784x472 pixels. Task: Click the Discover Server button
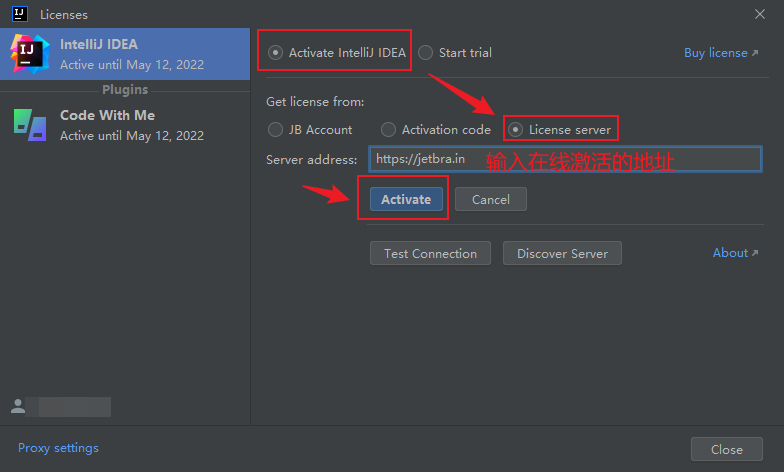click(562, 253)
